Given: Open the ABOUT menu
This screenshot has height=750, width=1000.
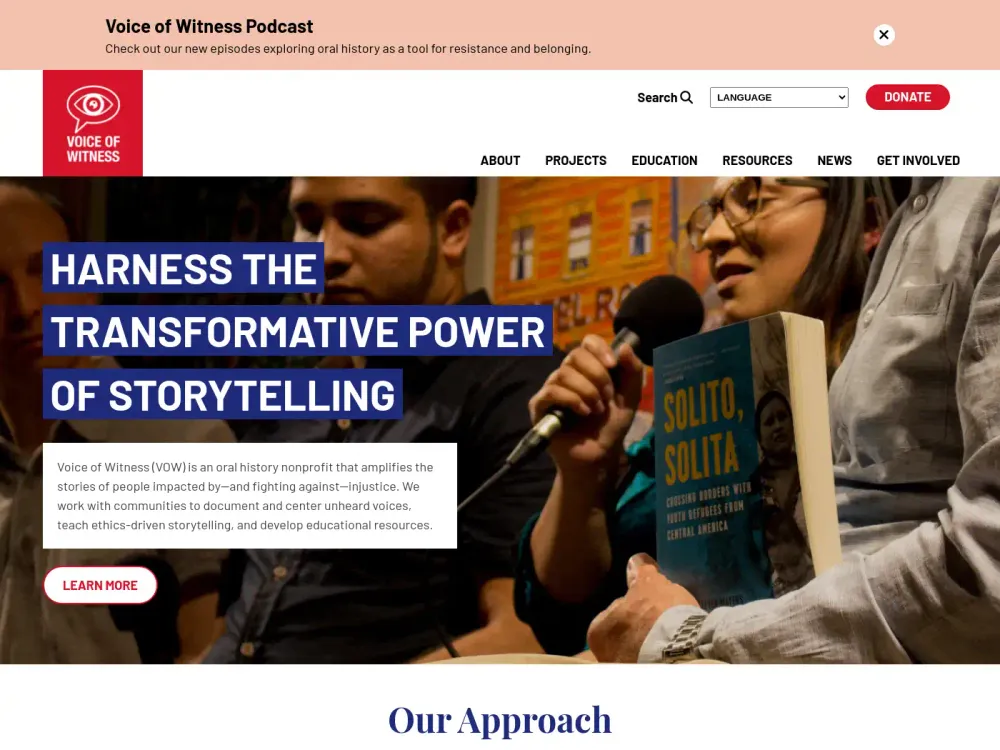Looking at the screenshot, I should [x=500, y=161].
